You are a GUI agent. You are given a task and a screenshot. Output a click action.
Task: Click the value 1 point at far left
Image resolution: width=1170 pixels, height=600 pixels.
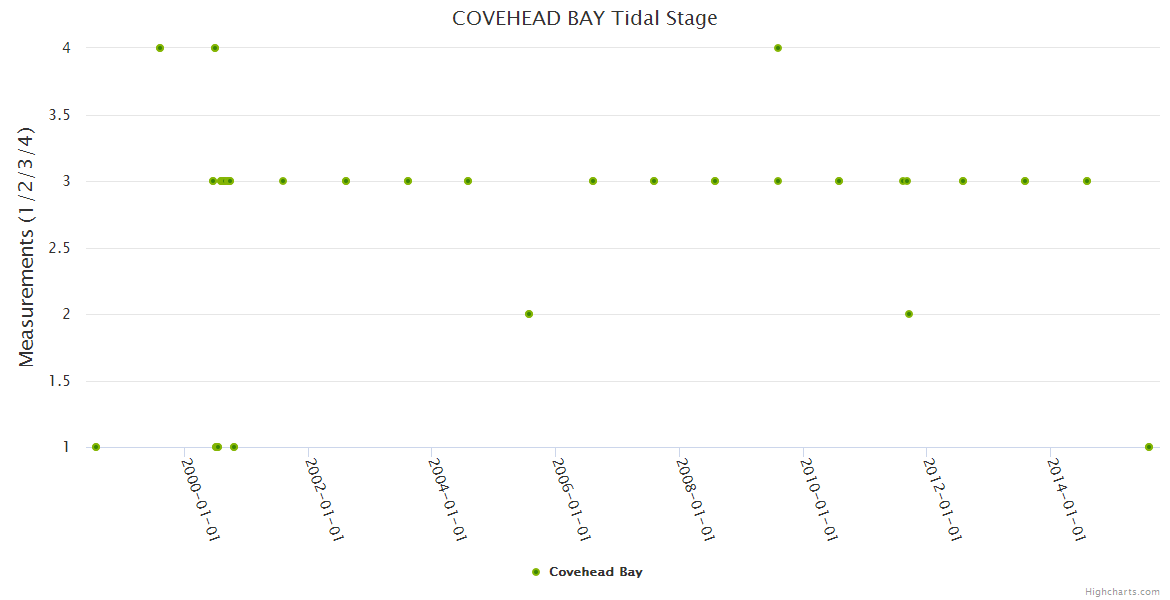click(x=96, y=447)
